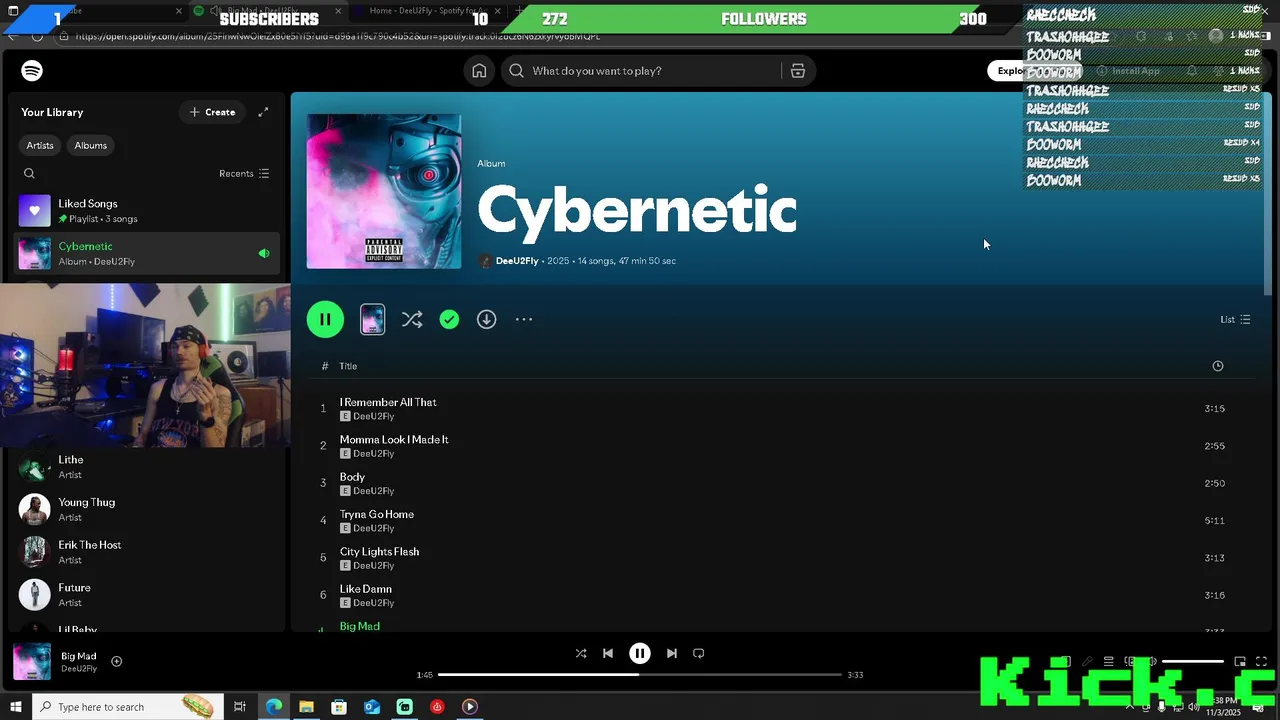1280x720 pixels.
Task: Go to Spotify Home
Action: [479, 71]
